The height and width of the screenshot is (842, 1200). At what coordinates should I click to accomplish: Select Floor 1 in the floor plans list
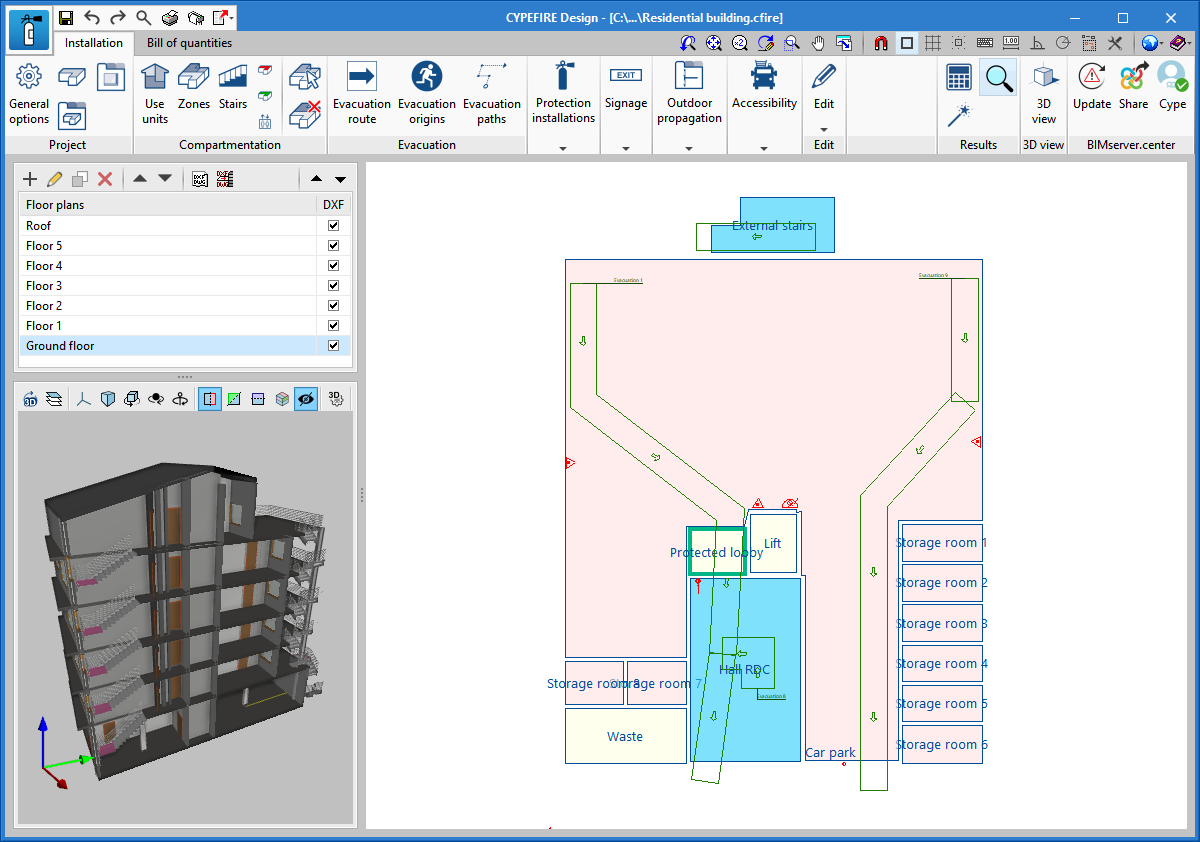(x=44, y=326)
